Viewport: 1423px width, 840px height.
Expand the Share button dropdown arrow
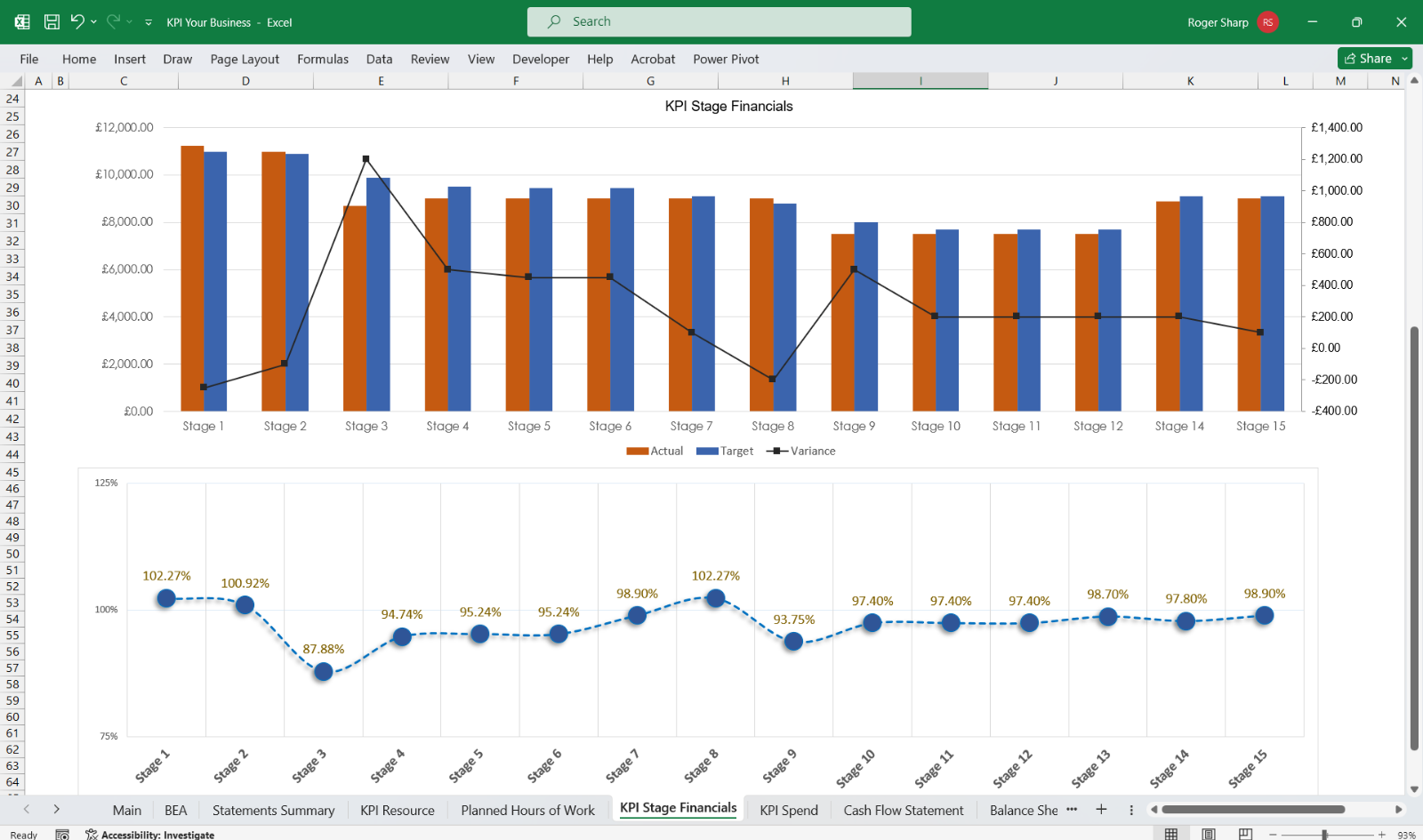[1404, 59]
